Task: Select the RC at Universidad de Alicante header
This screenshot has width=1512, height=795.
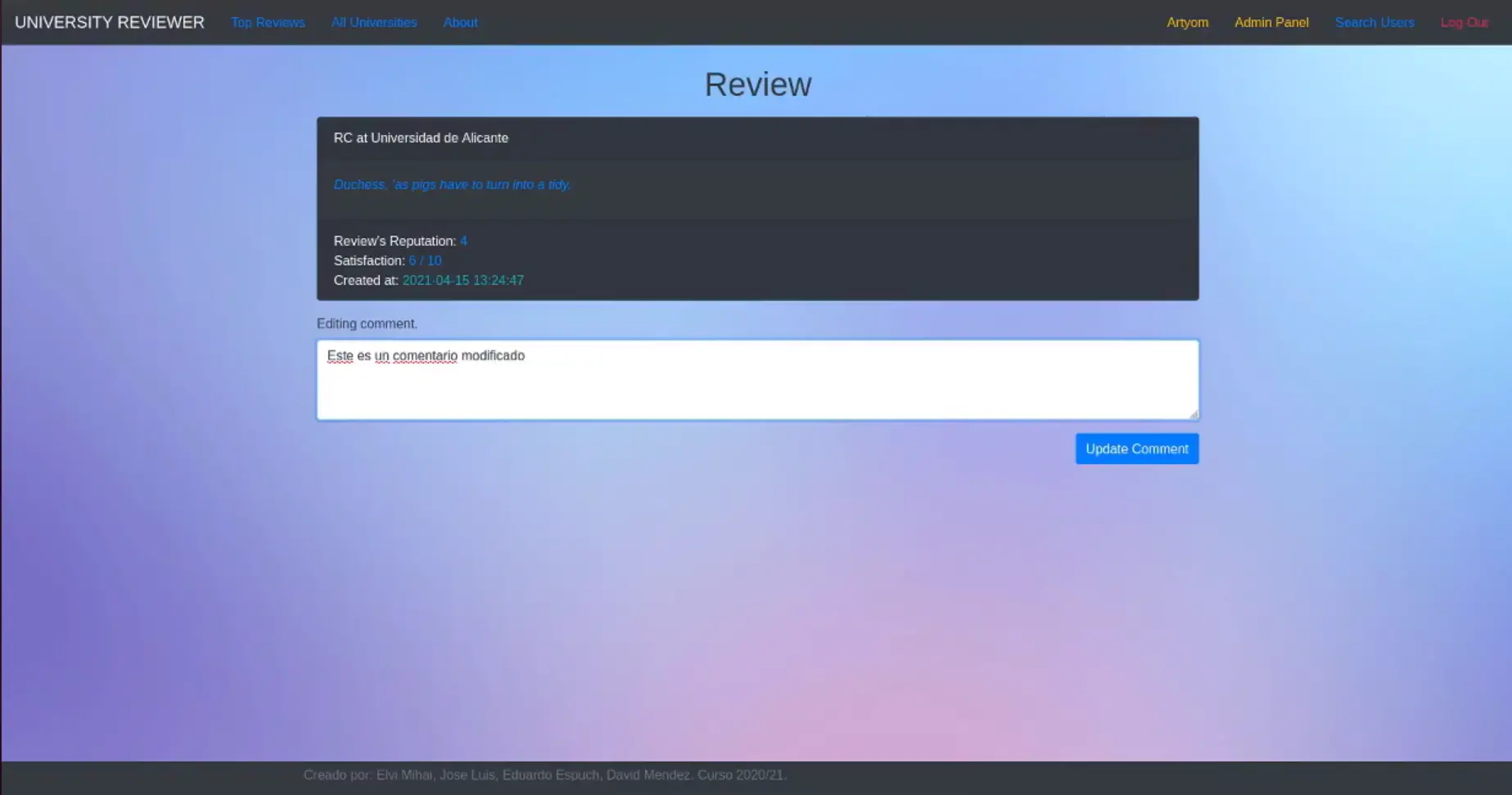Action: 421,138
